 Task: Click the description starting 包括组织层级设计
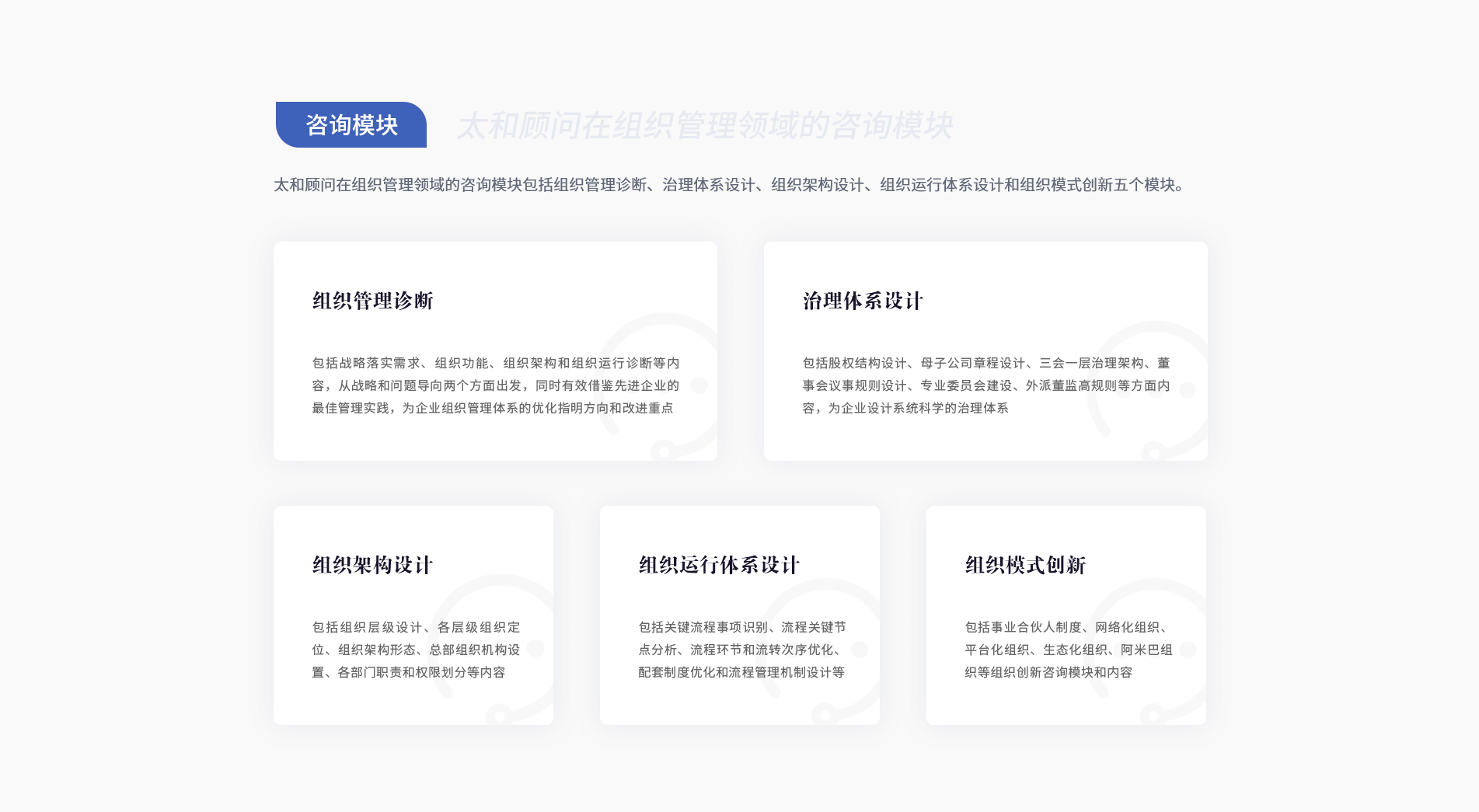pos(417,650)
